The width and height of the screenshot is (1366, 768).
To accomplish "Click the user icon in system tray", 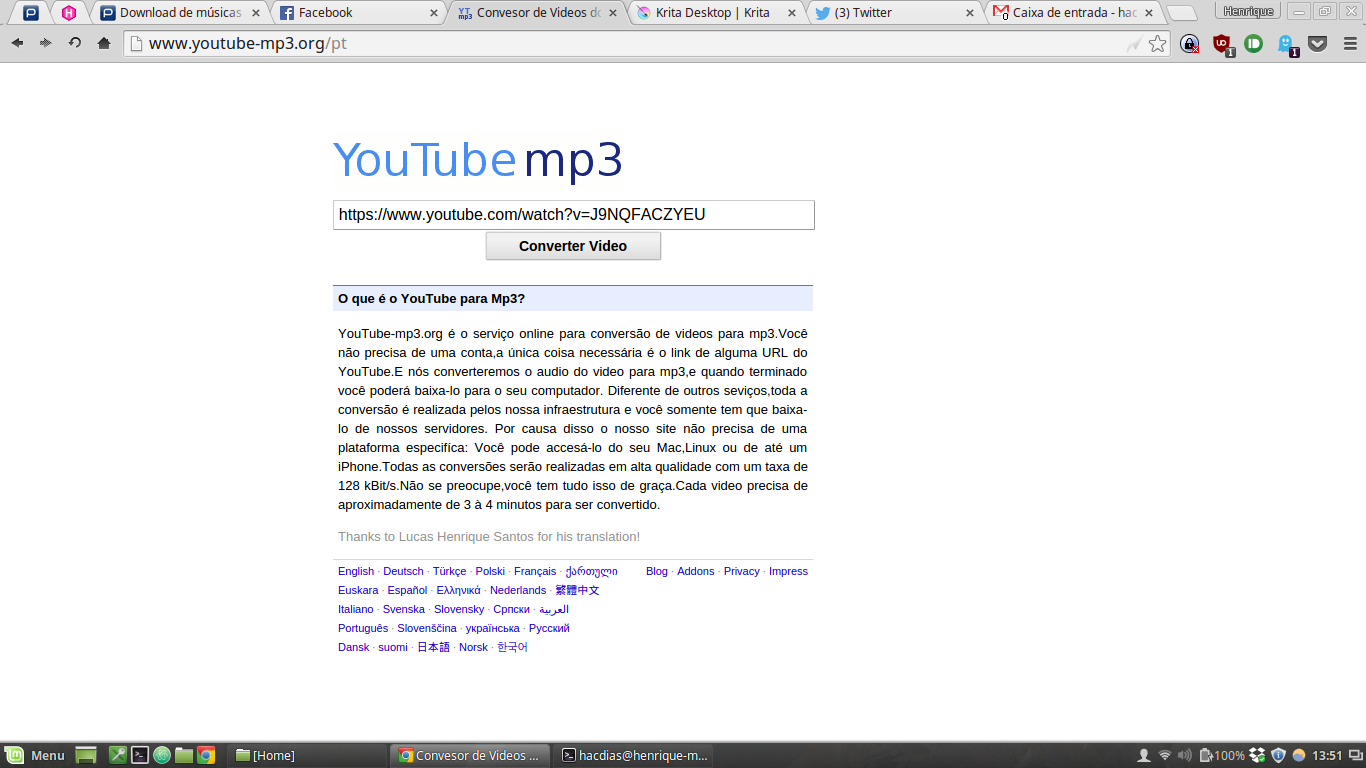I will coord(1144,755).
